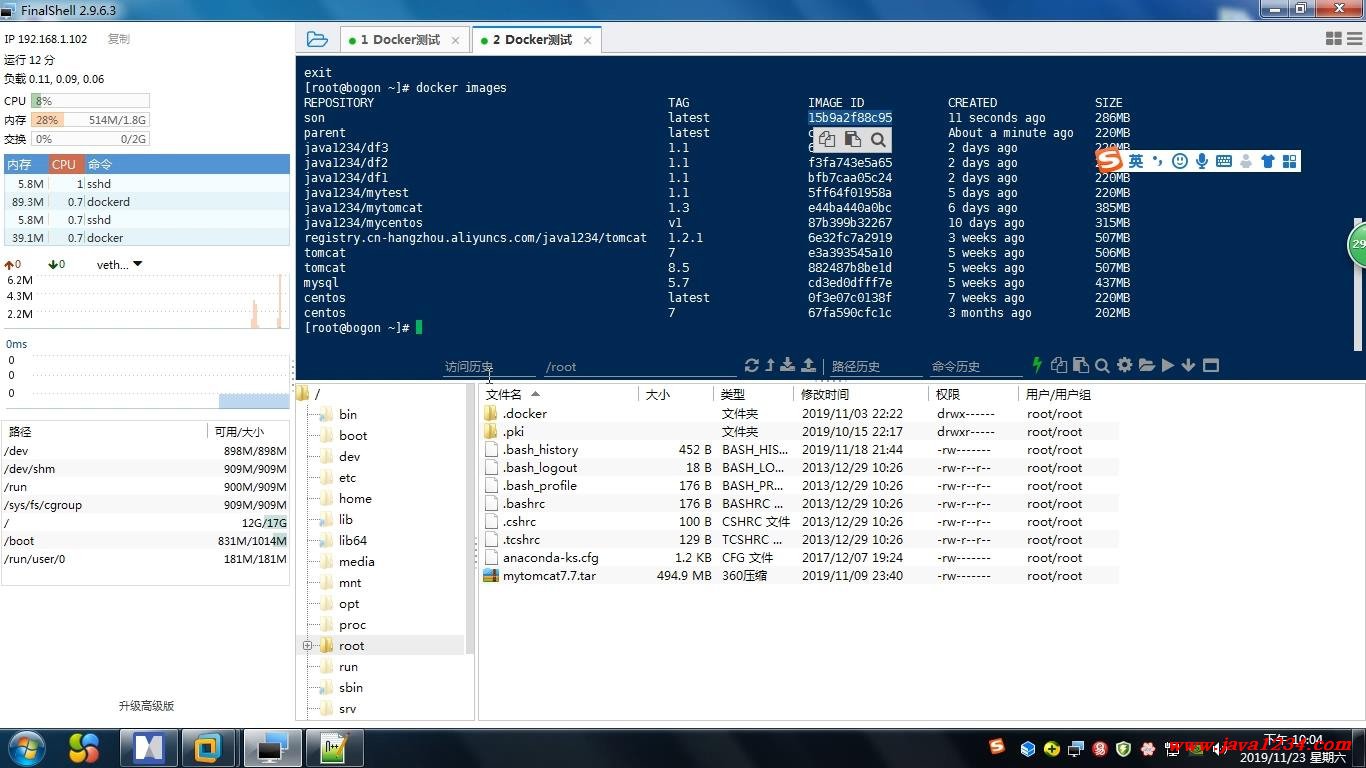Toggle Sogou punctuation mode

pos(1158,161)
